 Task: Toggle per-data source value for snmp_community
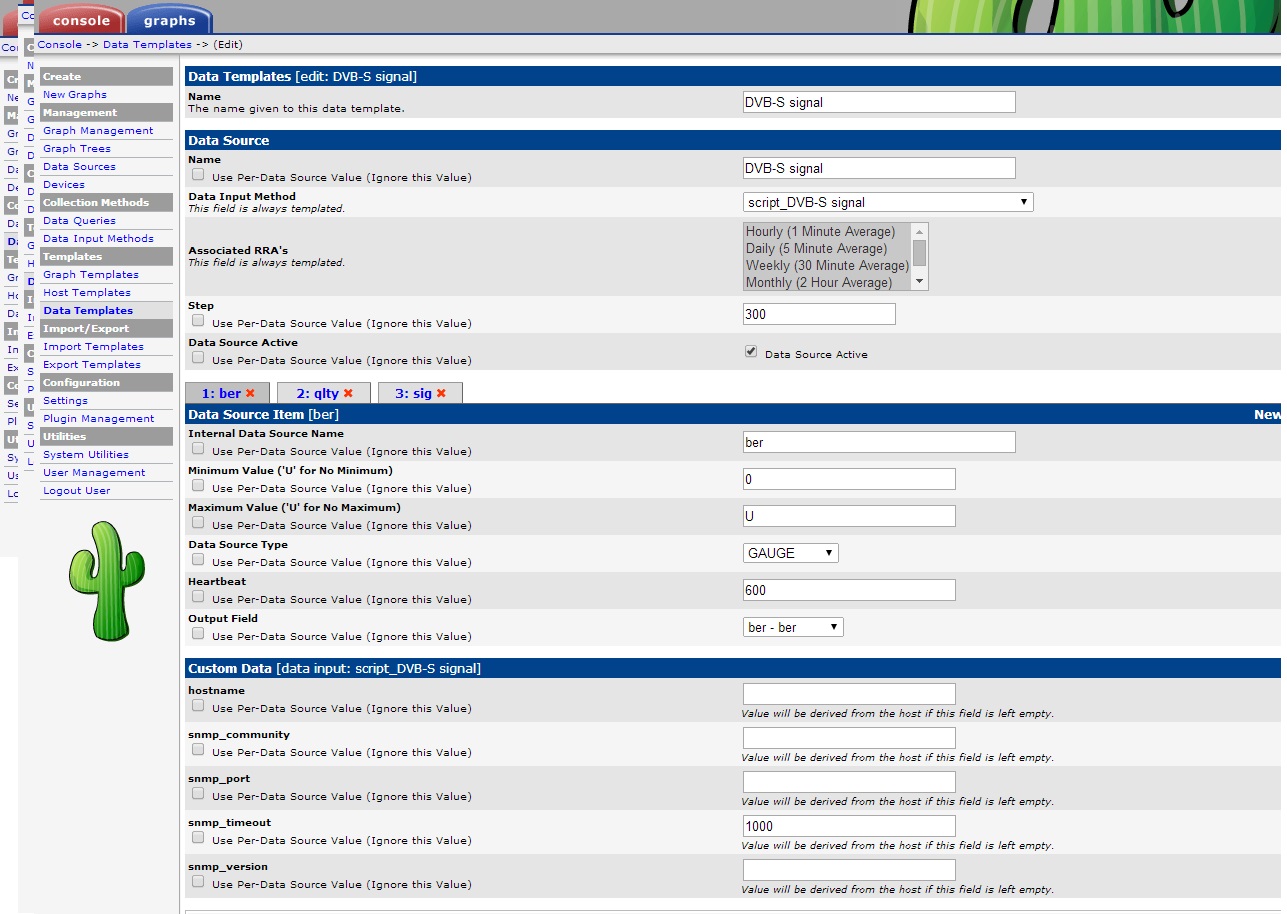(x=198, y=750)
